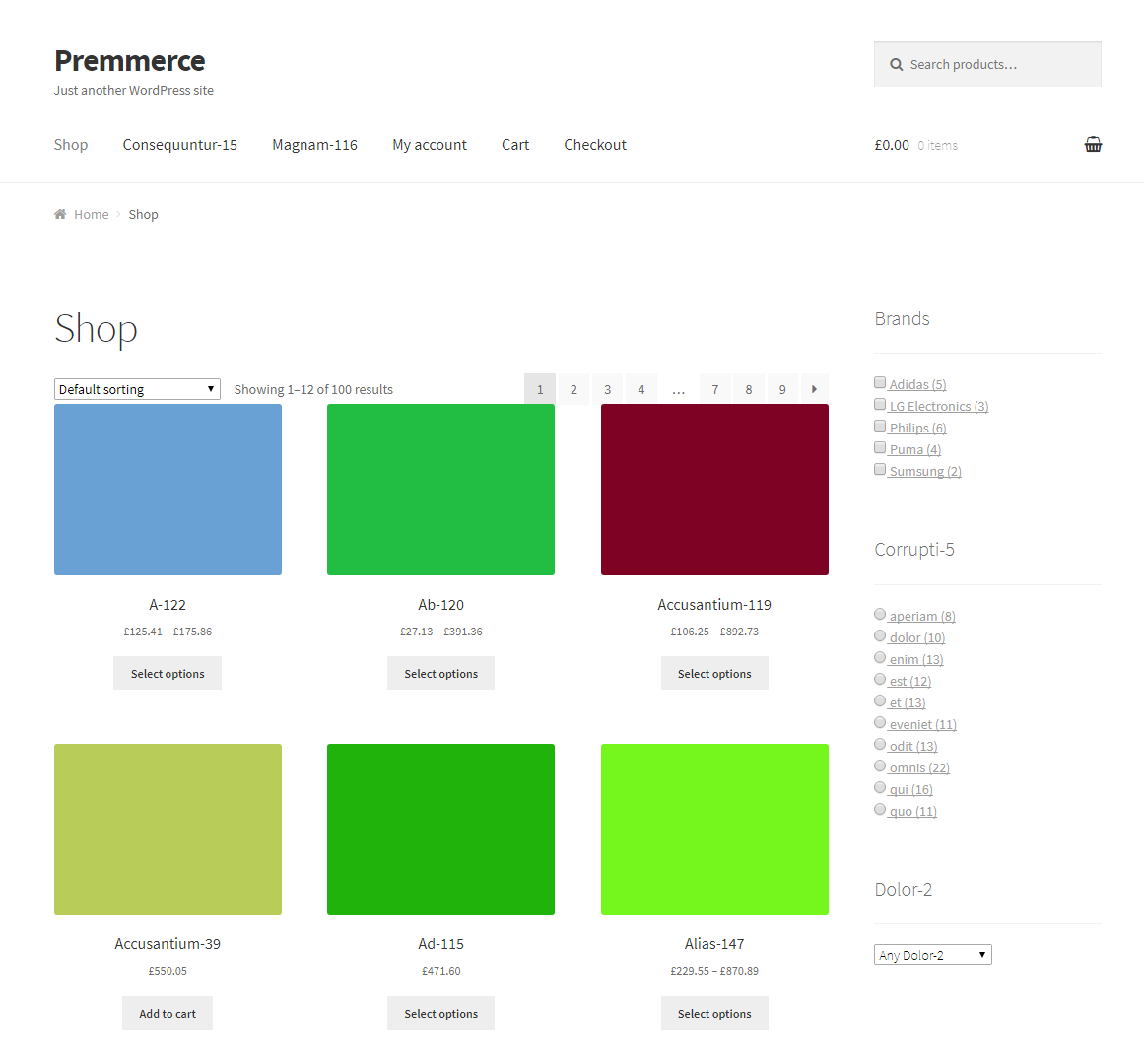Click the Search products input field
Image resolution: width=1144 pixels, height=1064 pixels.
coord(988,64)
